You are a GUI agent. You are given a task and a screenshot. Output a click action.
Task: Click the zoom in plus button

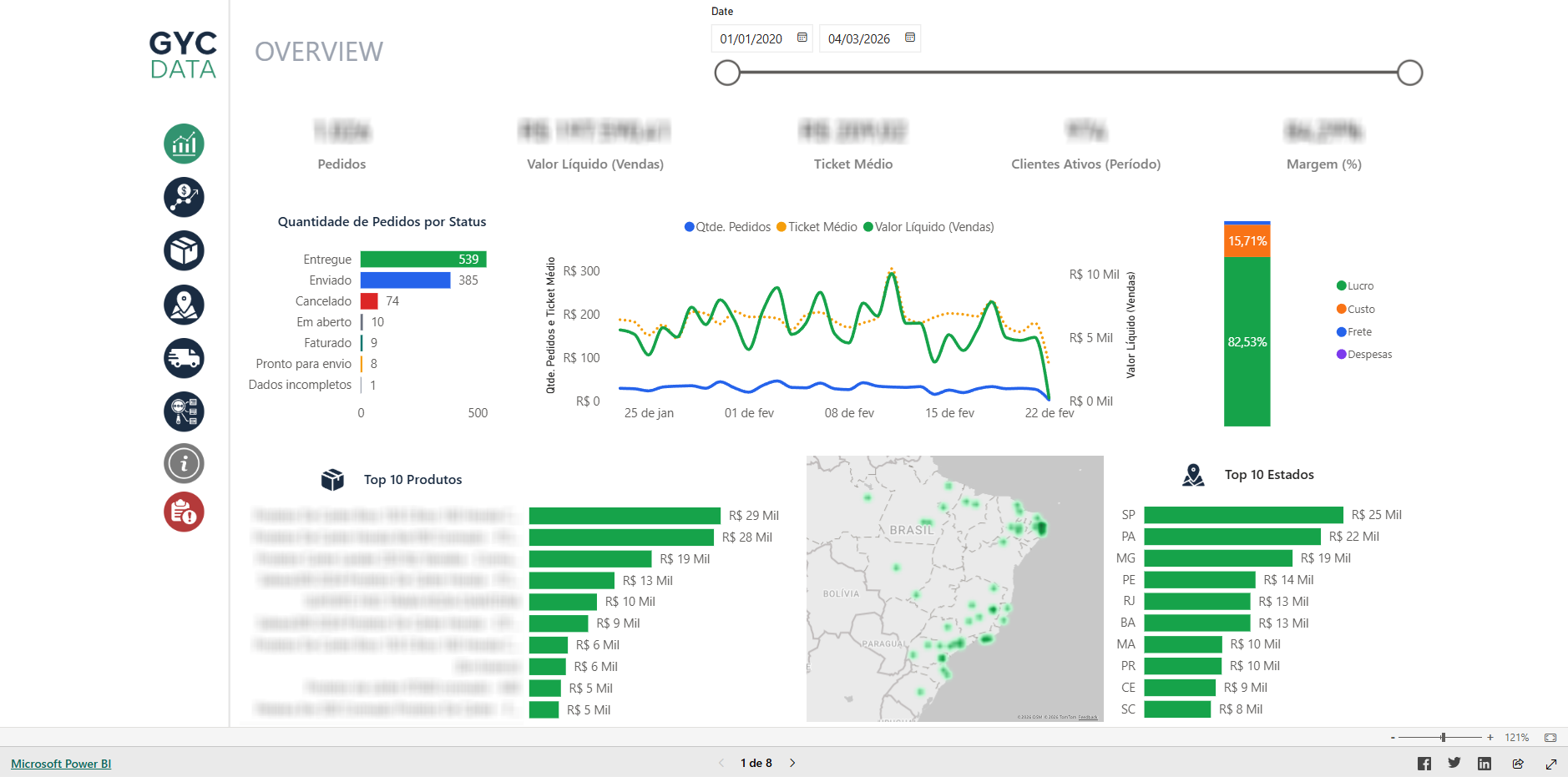pyautogui.click(x=1490, y=738)
